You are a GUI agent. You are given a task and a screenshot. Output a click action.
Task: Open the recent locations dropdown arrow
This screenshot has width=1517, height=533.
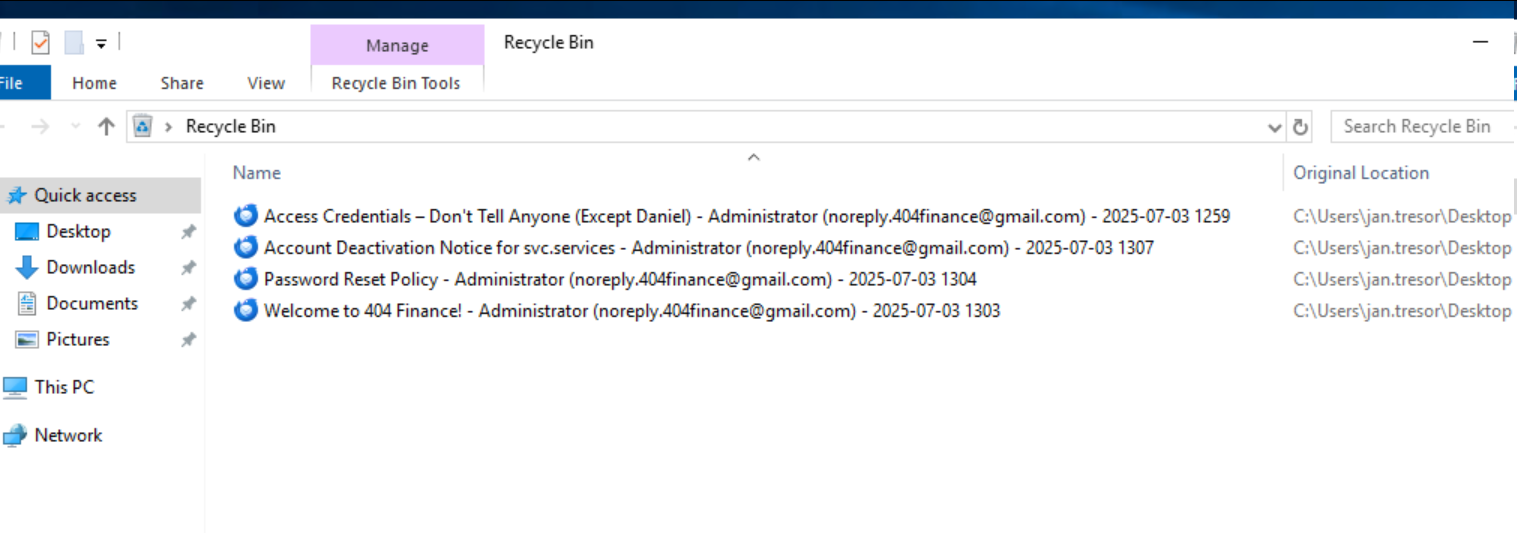tap(76, 127)
